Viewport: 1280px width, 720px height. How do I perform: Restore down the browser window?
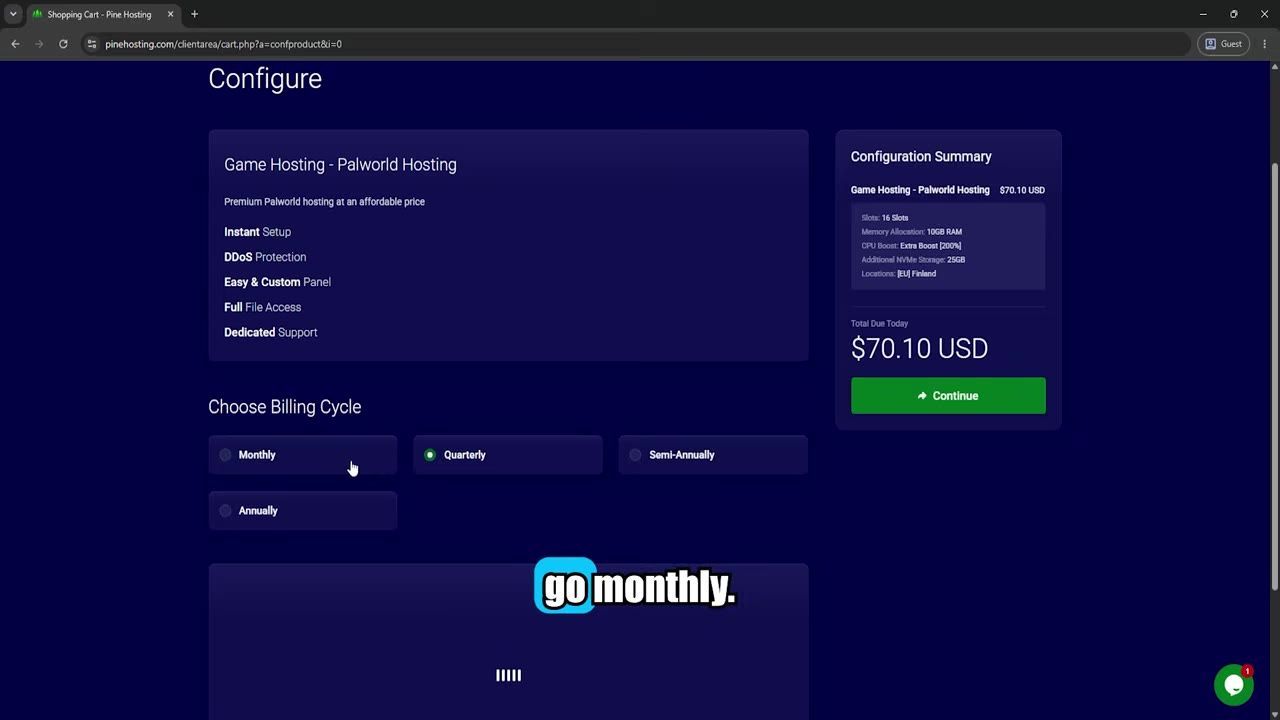[x=1233, y=14]
